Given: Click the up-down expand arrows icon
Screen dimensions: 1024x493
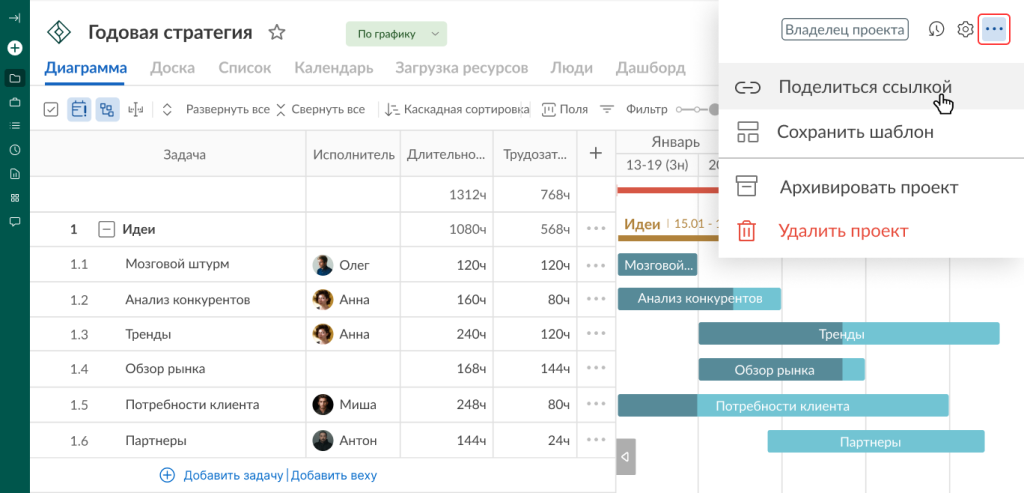Looking at the screenshot, I should click(167, 109).
